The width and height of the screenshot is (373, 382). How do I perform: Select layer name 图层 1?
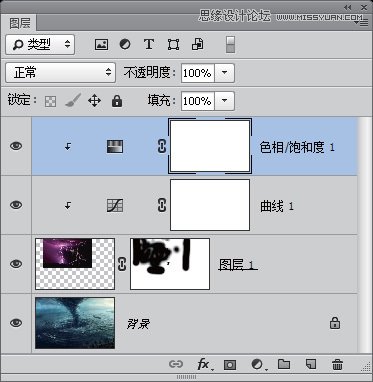click(x=238, y=265)
